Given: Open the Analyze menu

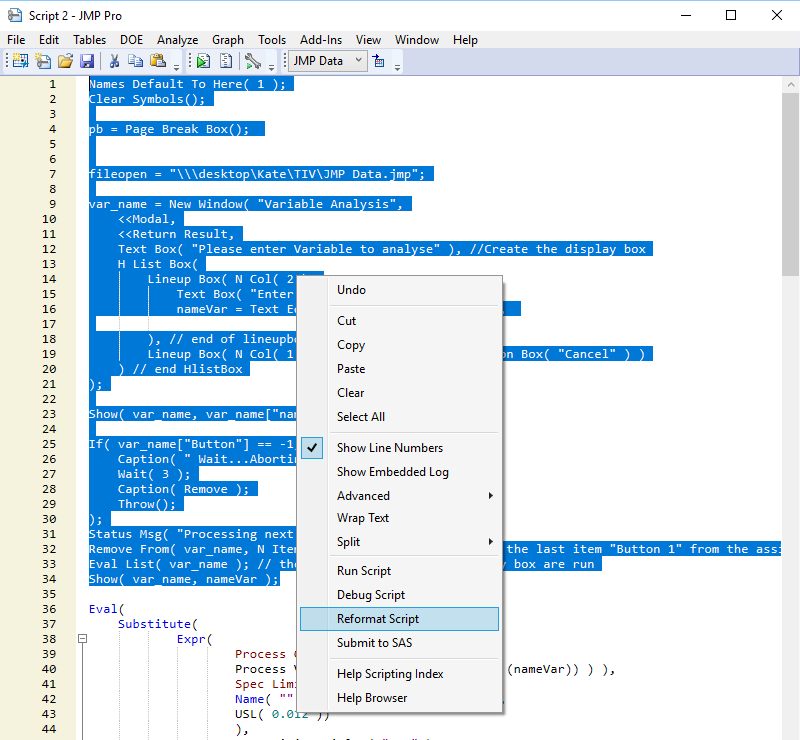Looking at the screenshot, I should point(178,40).
